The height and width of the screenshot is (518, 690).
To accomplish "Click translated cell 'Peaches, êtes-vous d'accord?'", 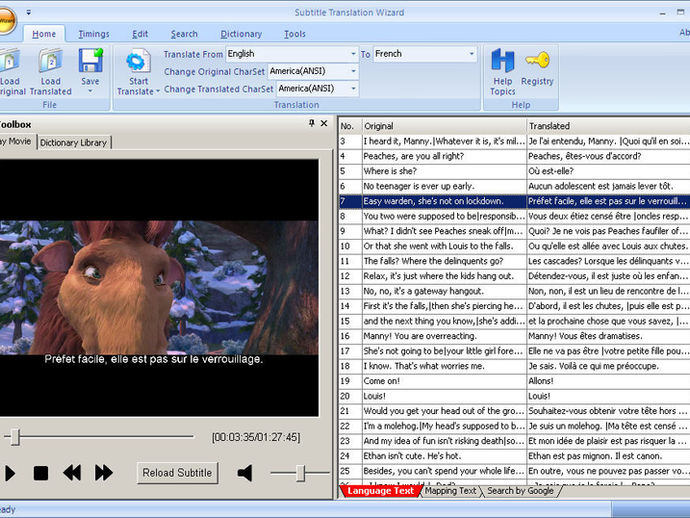I will tap(608, 156).
